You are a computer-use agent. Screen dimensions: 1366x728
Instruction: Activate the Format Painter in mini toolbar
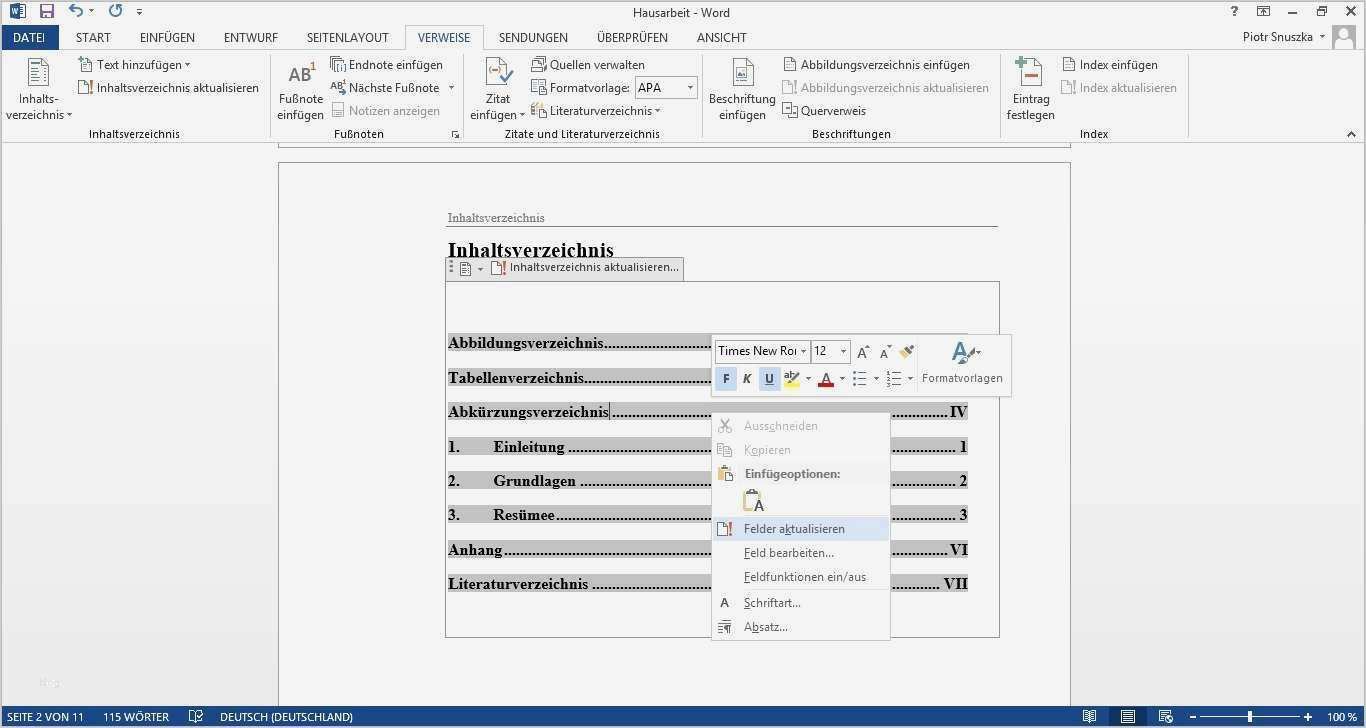(x=906, y=351)
